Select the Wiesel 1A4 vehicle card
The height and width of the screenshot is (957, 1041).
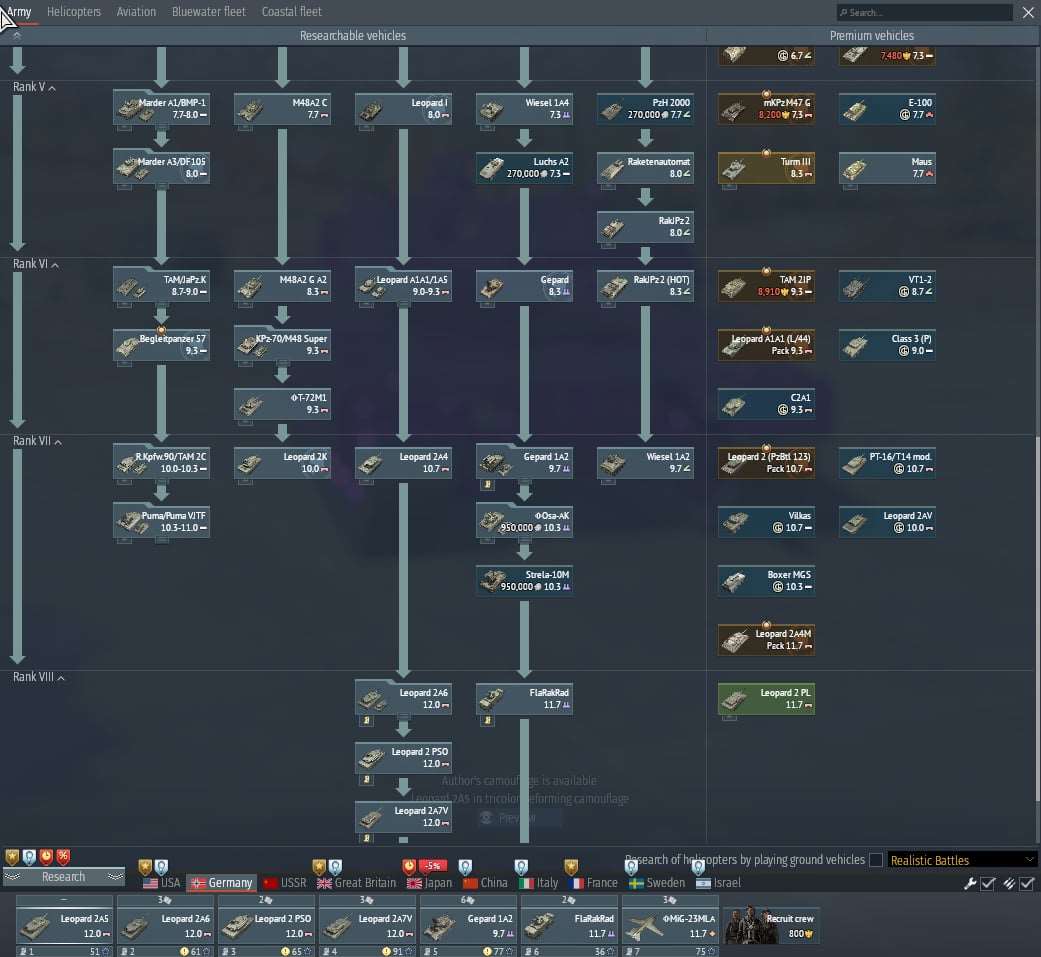tap(524, 108)
